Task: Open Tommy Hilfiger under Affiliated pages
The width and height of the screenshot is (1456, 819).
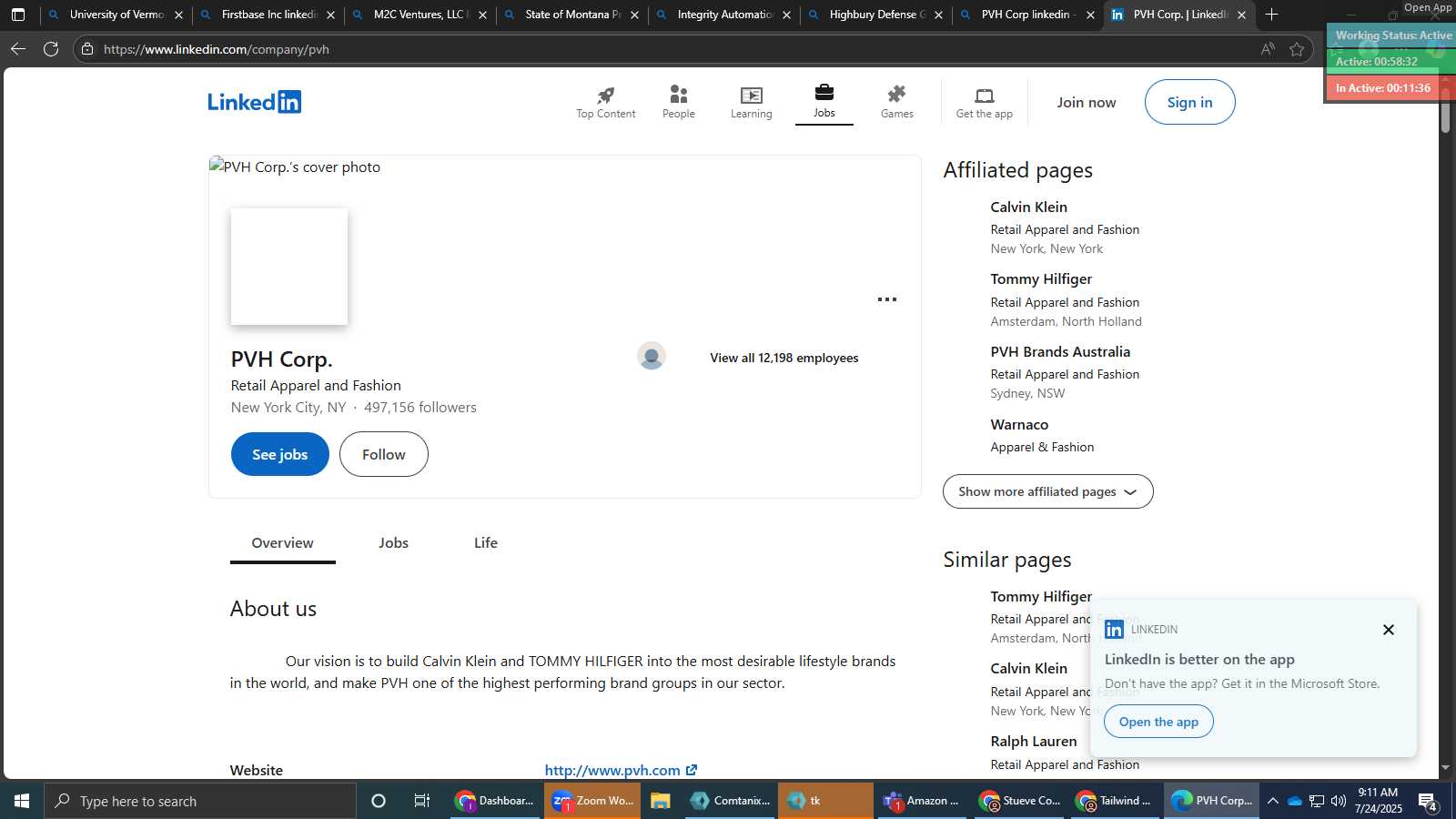Action: (x=1041, y=279)
